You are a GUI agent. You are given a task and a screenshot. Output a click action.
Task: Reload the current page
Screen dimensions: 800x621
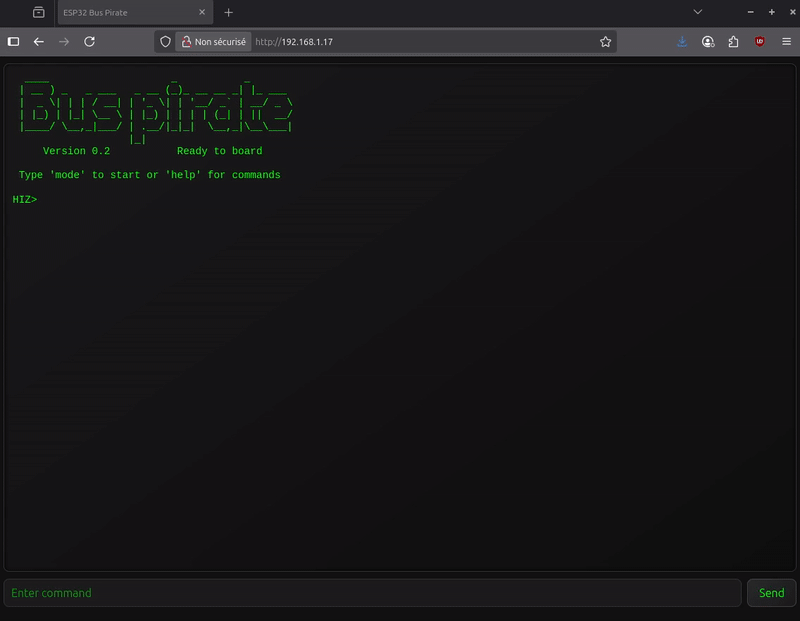click(89, 42)
